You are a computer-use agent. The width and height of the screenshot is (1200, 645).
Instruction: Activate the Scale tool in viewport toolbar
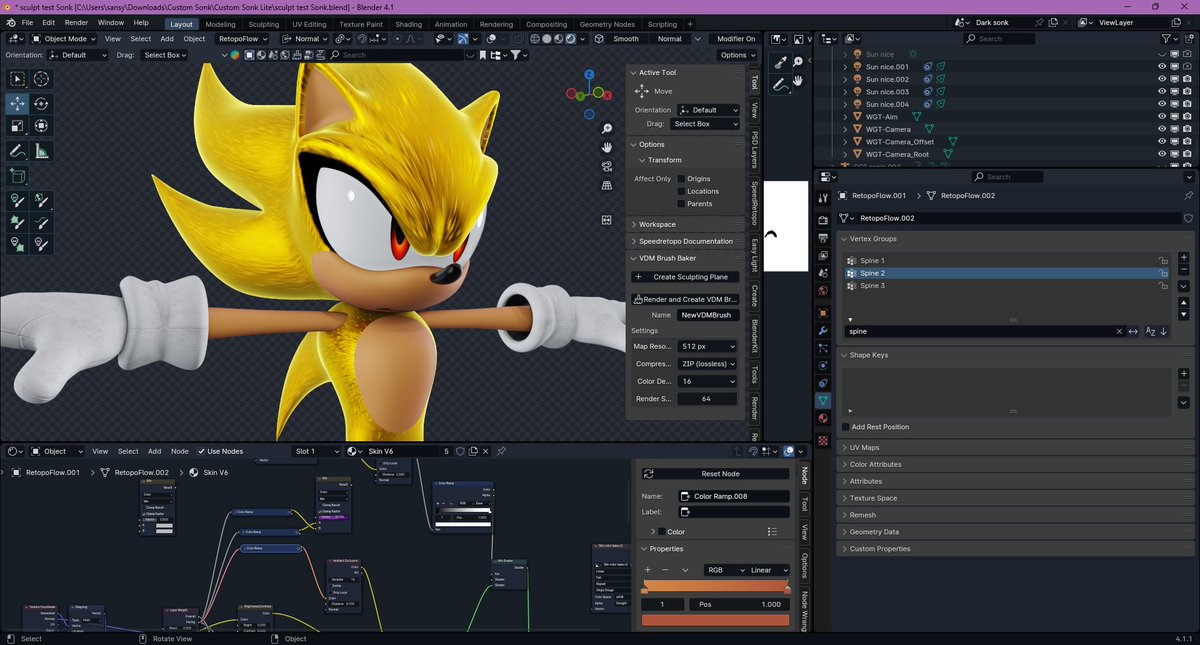point(17,126)
